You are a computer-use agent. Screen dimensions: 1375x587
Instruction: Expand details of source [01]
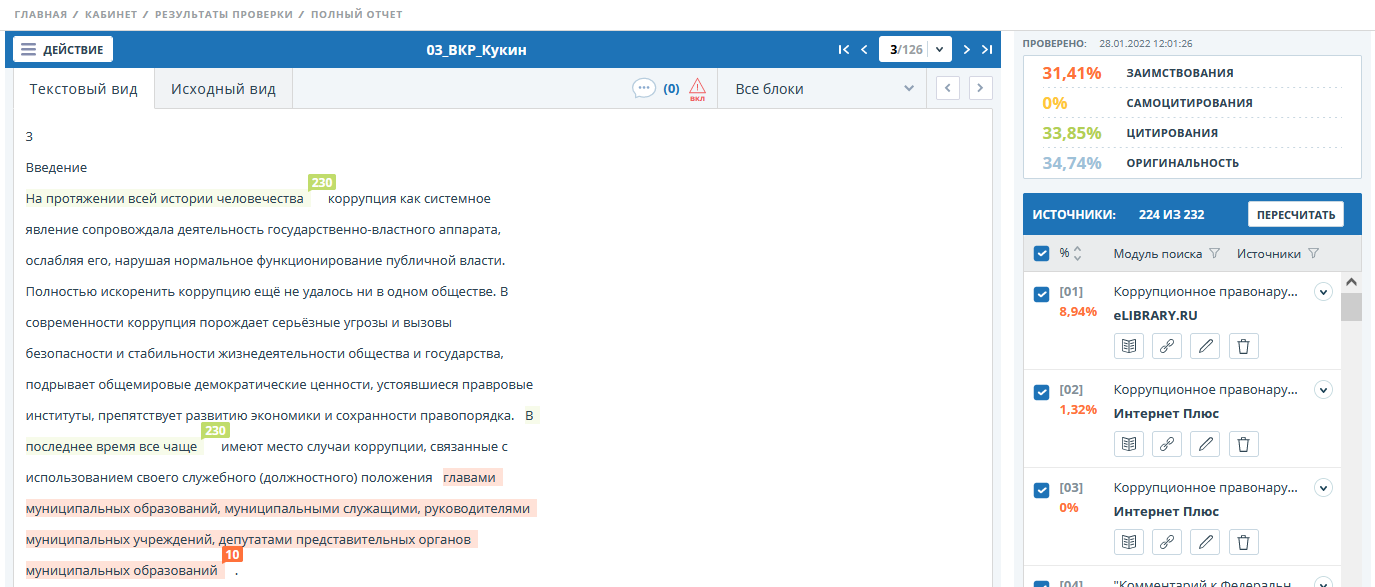(x=1323, y=292)
